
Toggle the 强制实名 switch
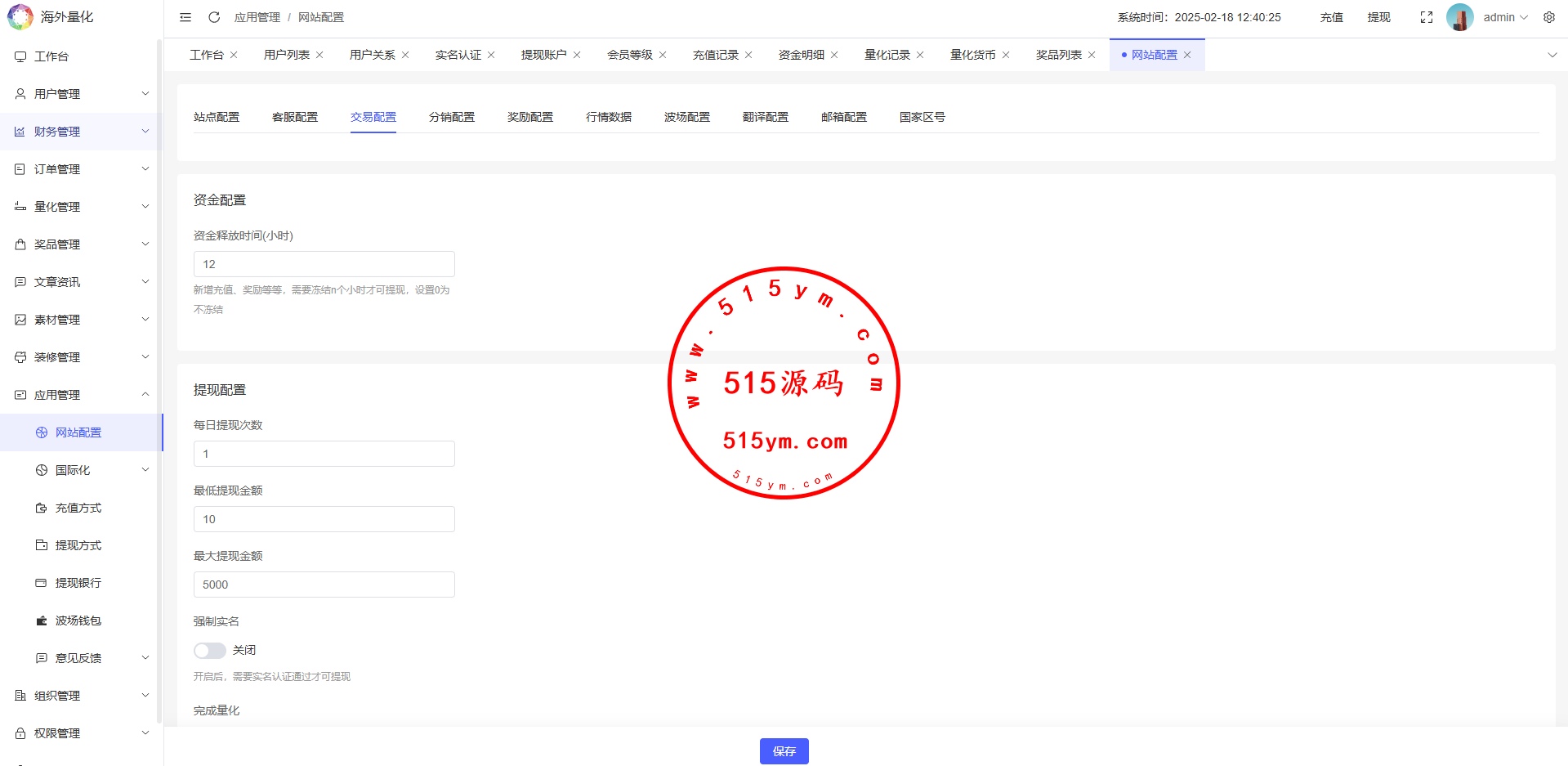click(210, 650)
